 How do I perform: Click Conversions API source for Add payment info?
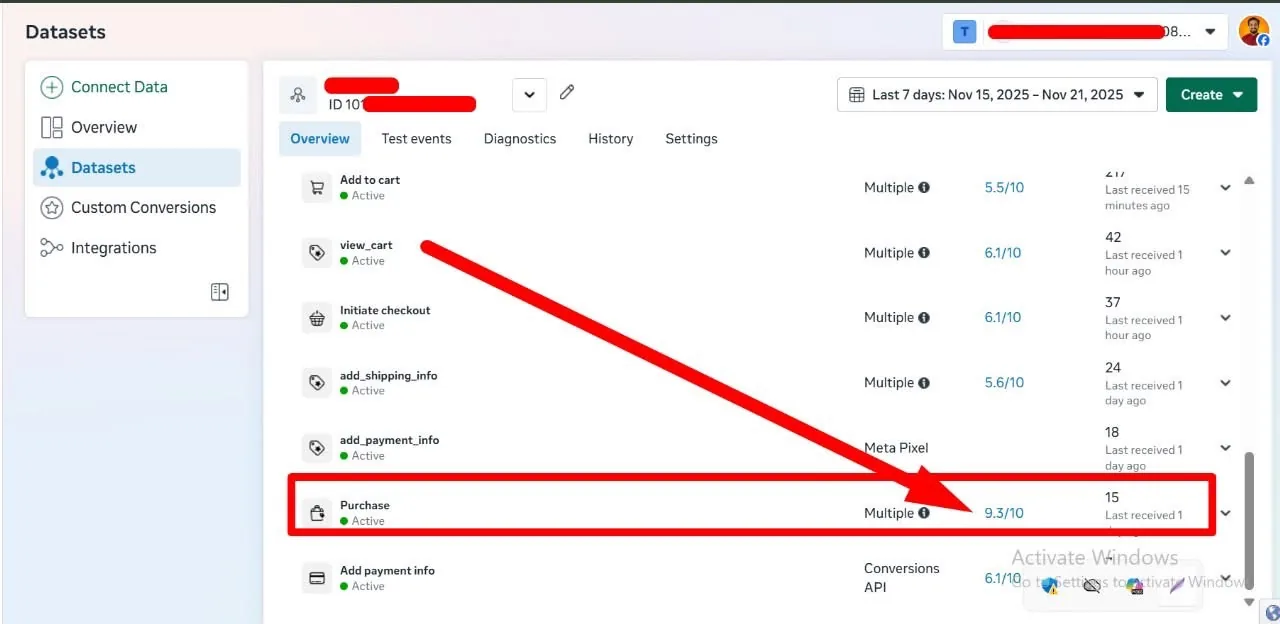902,578
